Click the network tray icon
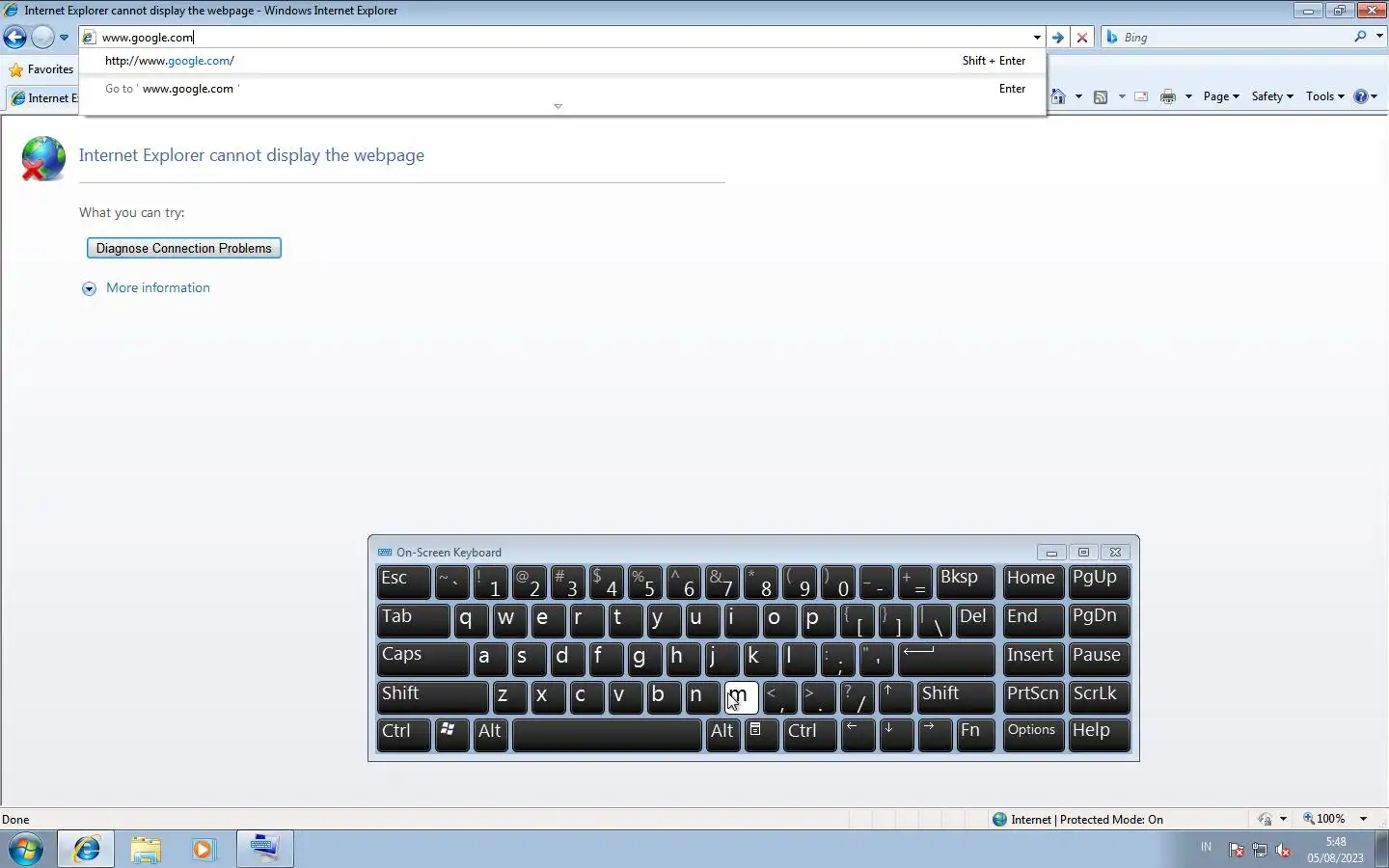 click(1260, 850)
